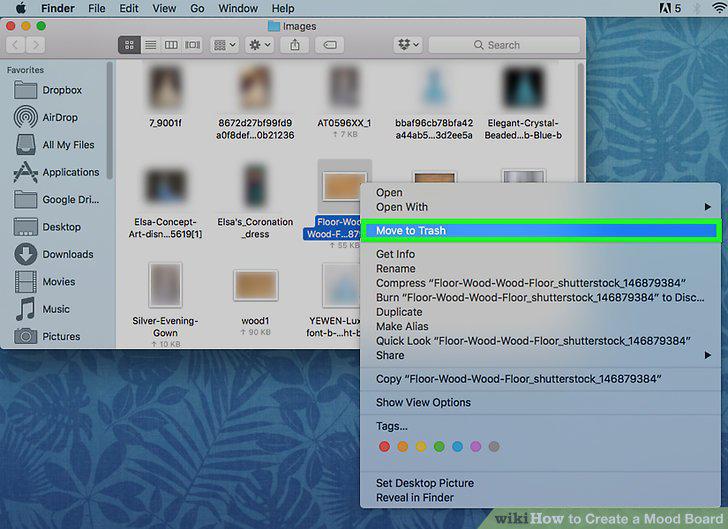Apply the blue tag color

coord(457,447)
